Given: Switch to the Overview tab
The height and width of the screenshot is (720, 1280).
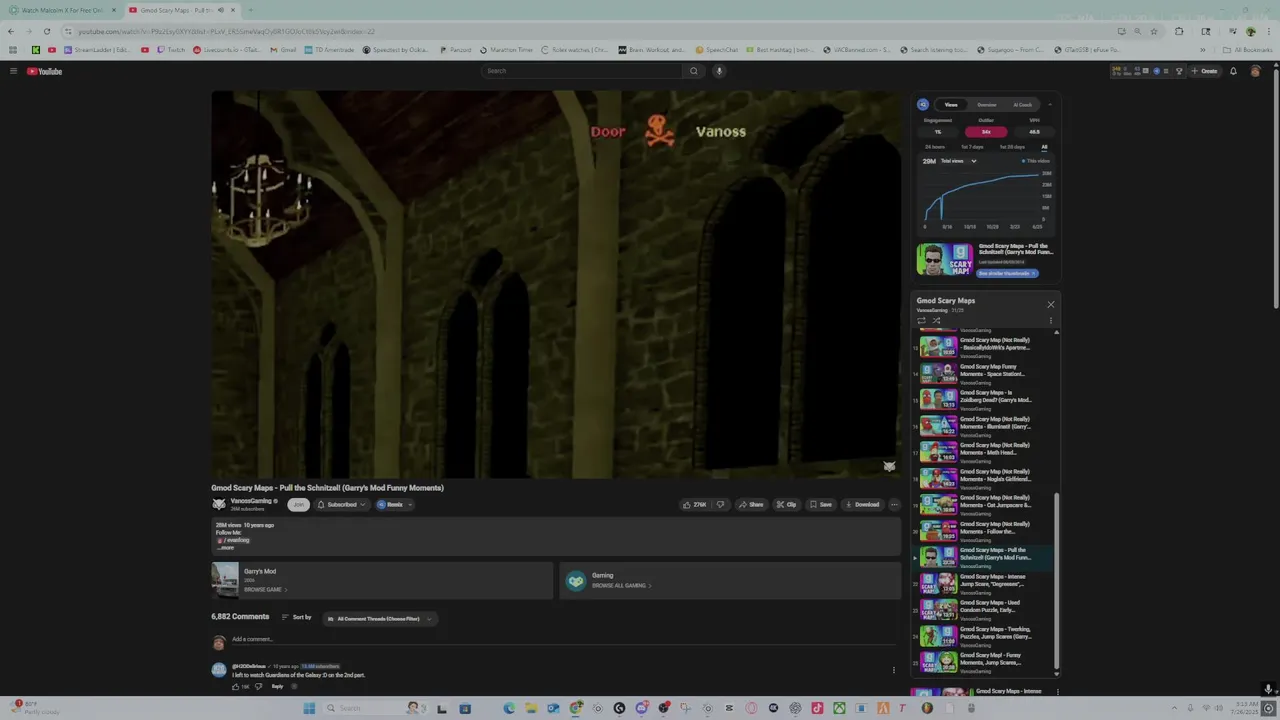Looking at the screenshot, I should 986,104.
